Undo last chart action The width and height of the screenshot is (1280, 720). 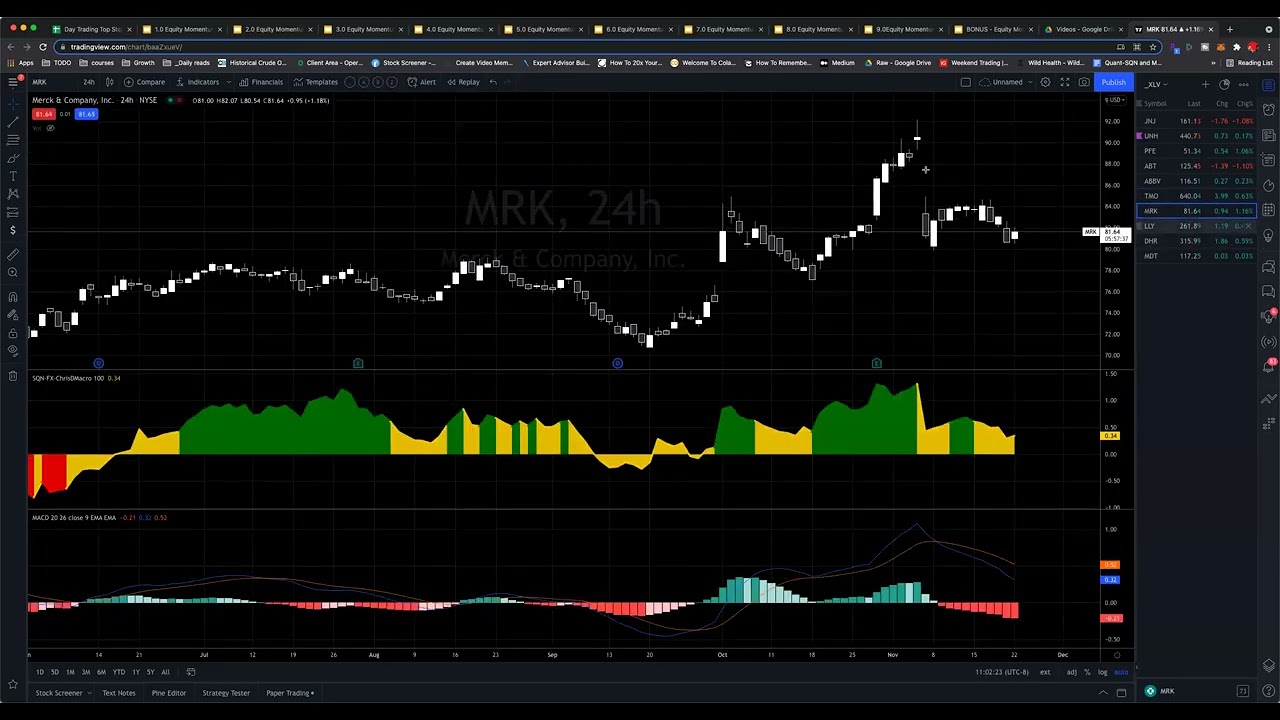tap(493, 82)
